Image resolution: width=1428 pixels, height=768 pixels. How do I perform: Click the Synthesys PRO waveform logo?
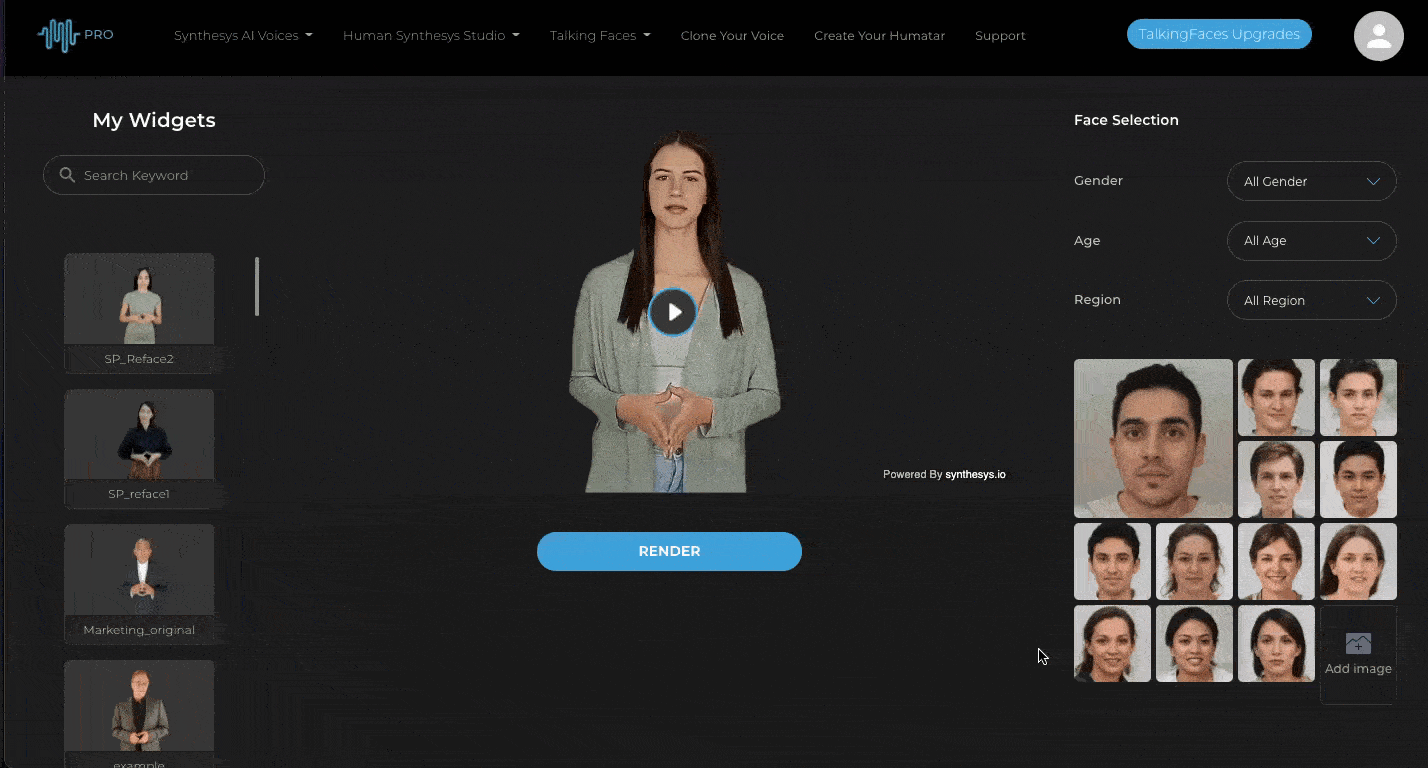[x=75, y=35]
